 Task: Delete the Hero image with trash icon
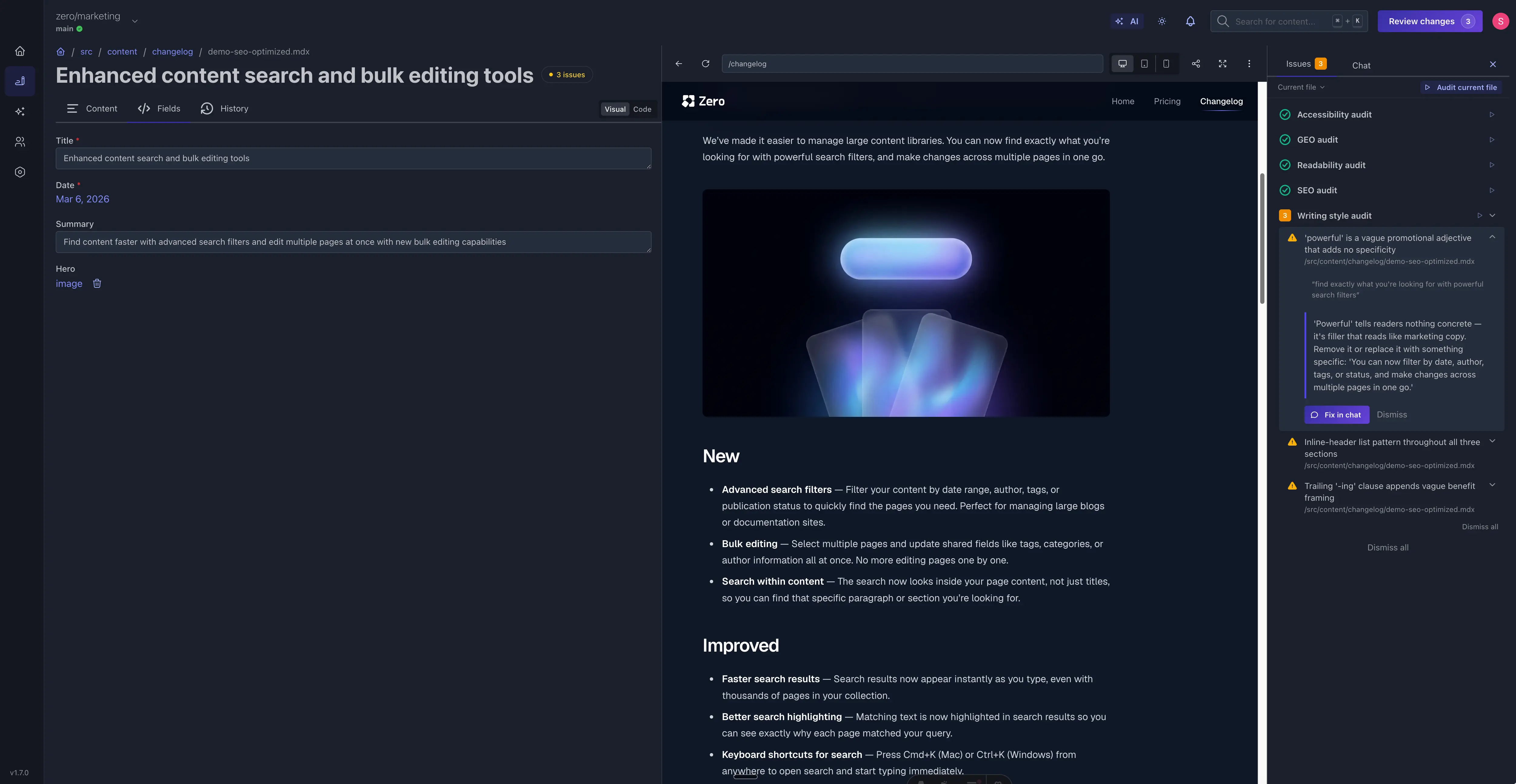coord(97,284)
